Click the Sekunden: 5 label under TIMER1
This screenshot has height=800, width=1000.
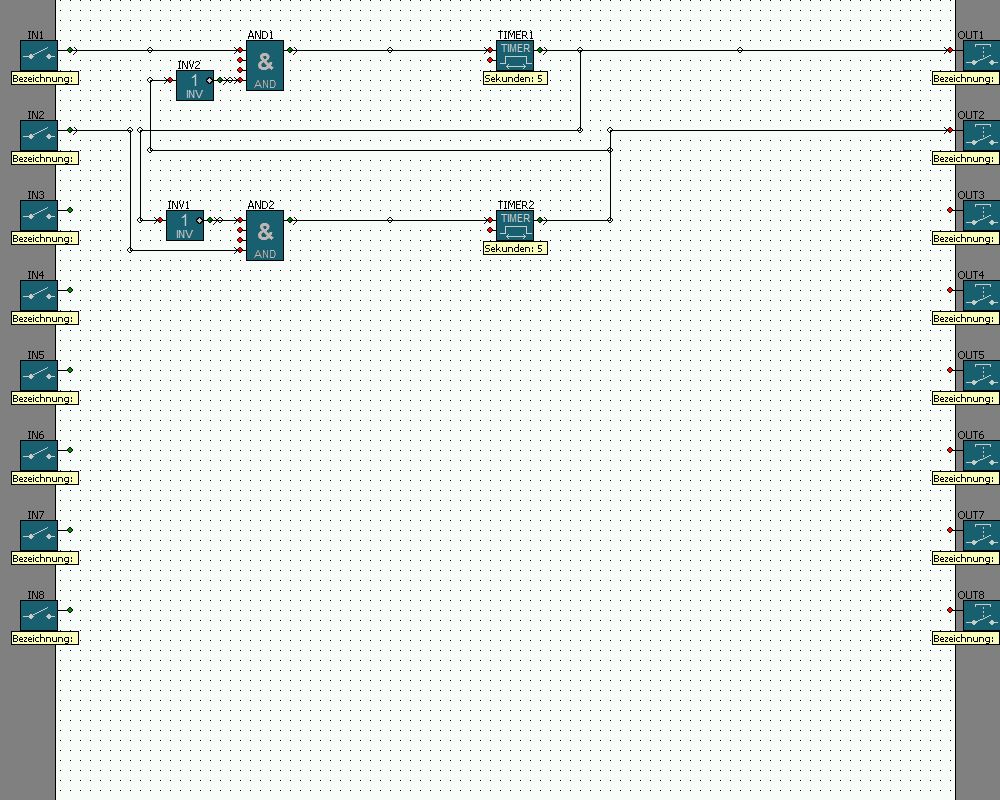coord(515,78)
